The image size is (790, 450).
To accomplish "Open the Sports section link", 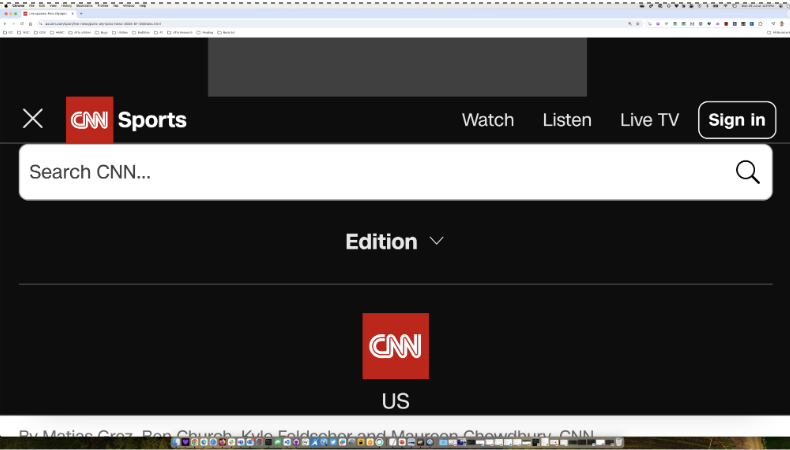I will (152, 120).
